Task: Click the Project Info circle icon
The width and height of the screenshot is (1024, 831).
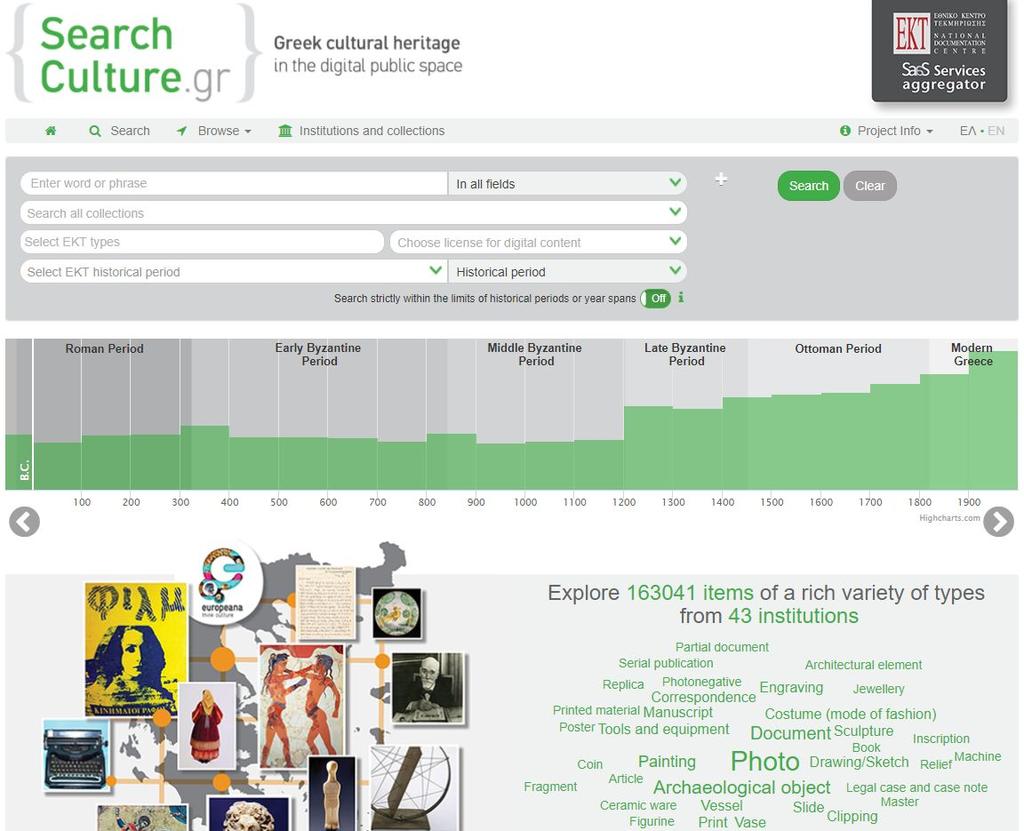Action: pos(845,131)
